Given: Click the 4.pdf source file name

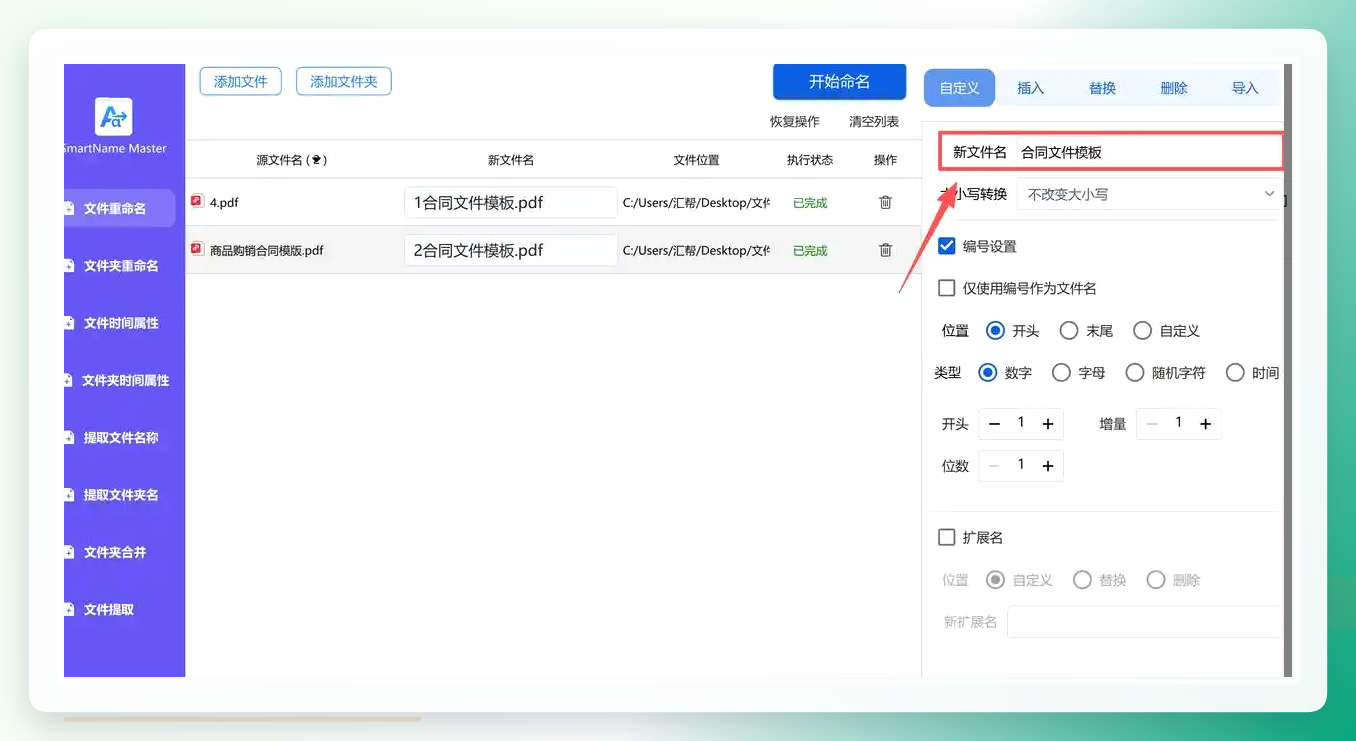Looking at the screenshot, I should point(224,203).
